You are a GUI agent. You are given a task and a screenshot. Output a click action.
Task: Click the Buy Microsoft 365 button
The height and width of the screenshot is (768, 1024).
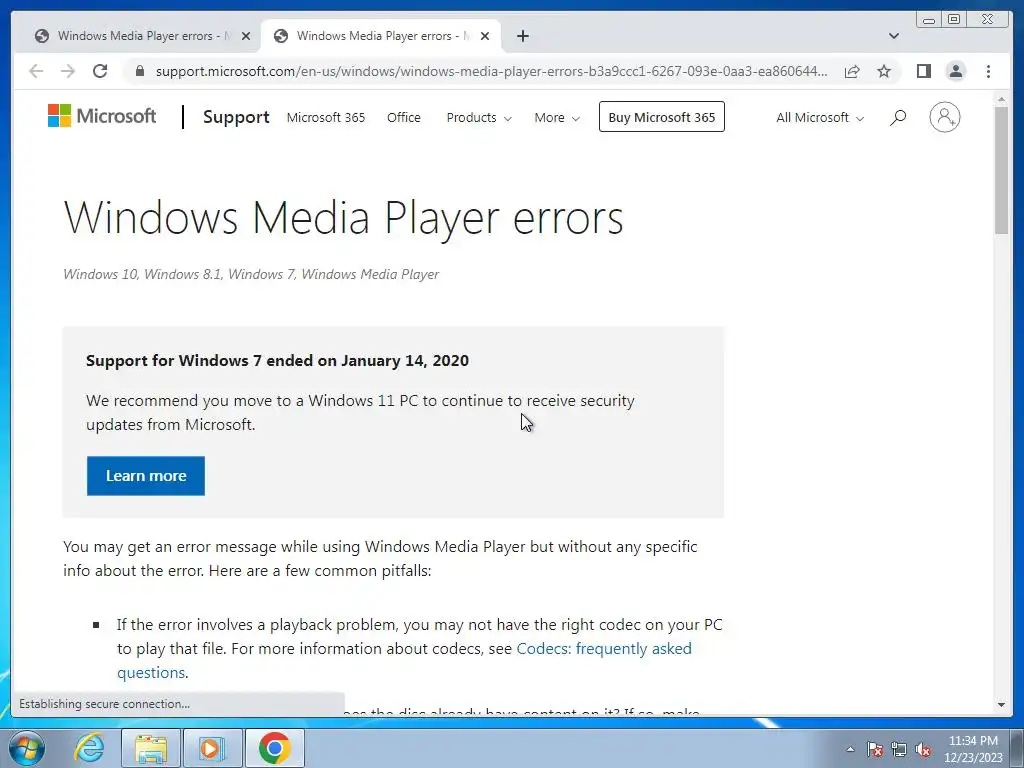click(662, 117)
